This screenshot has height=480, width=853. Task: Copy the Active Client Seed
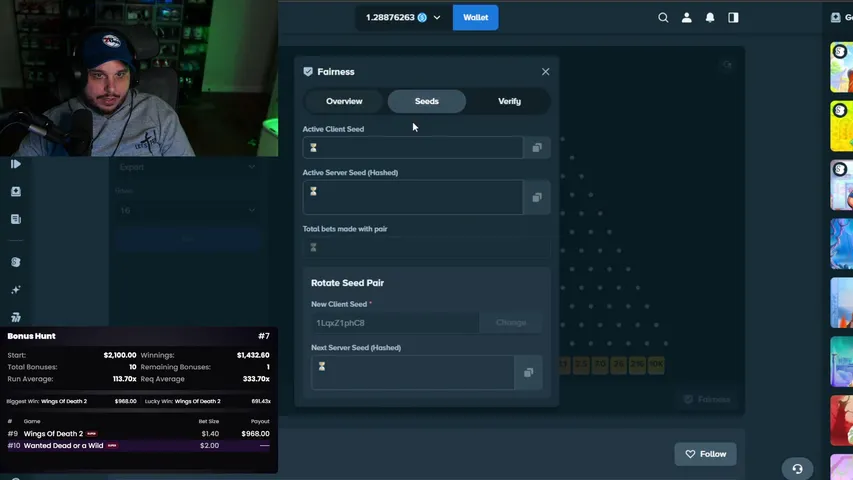pyautogui.click(x=537, y=147)
